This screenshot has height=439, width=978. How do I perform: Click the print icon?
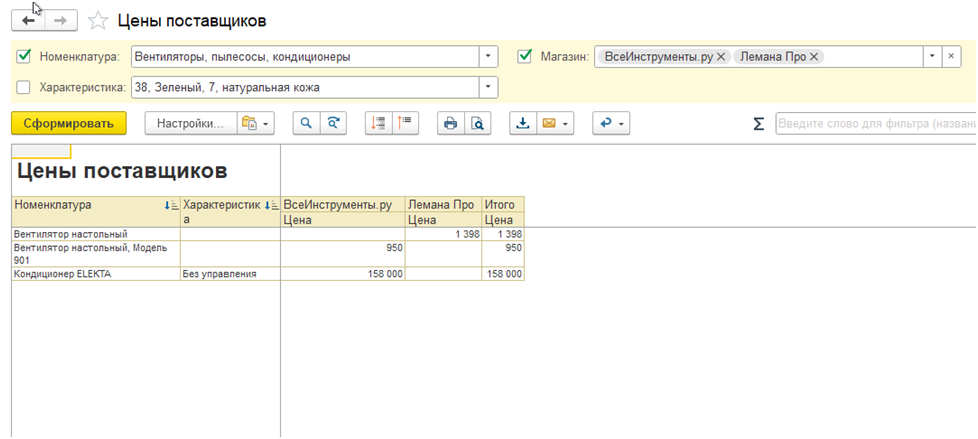click(450, 123)
